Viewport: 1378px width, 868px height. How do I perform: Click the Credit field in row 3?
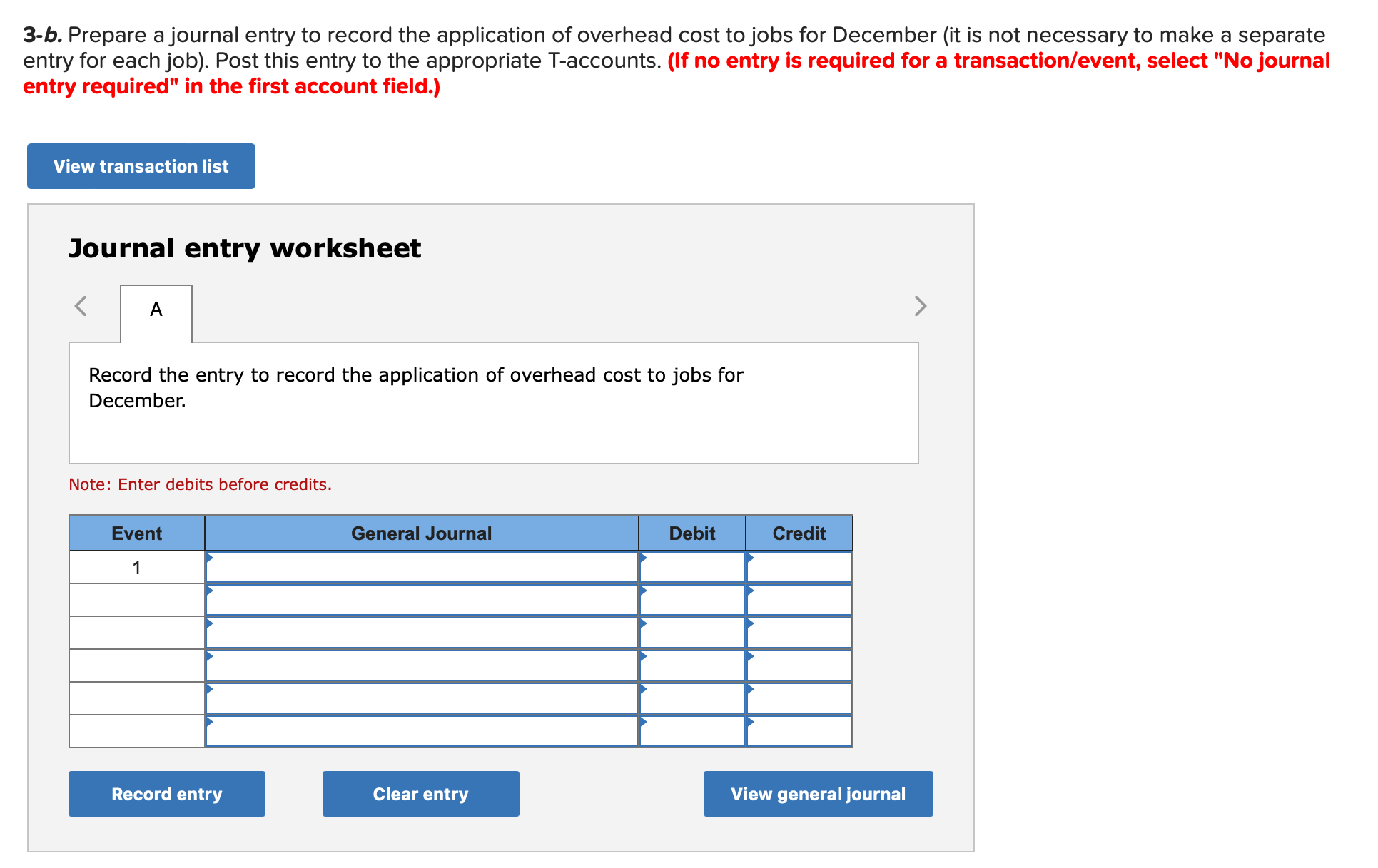(798, 633)
